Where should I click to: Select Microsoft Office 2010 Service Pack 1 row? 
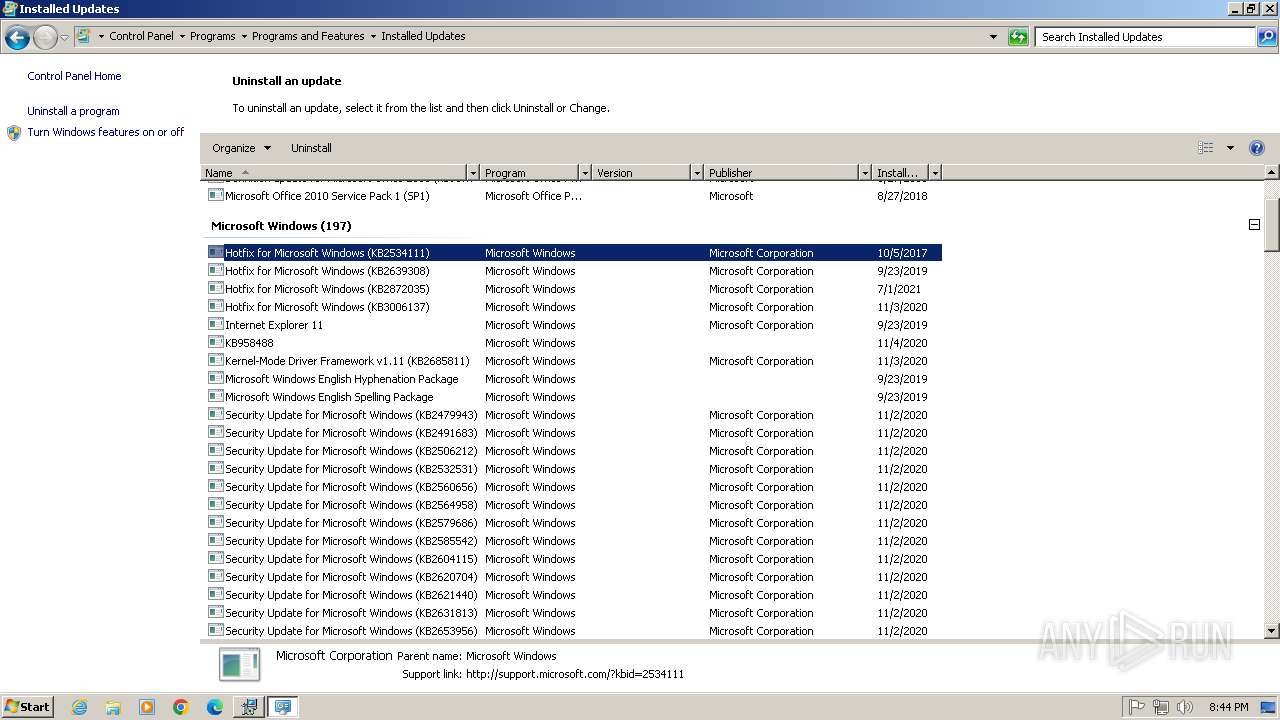point(574,196)
